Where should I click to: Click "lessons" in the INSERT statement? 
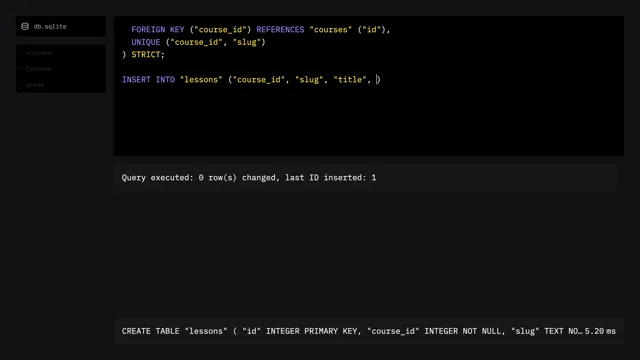[201, 80]
